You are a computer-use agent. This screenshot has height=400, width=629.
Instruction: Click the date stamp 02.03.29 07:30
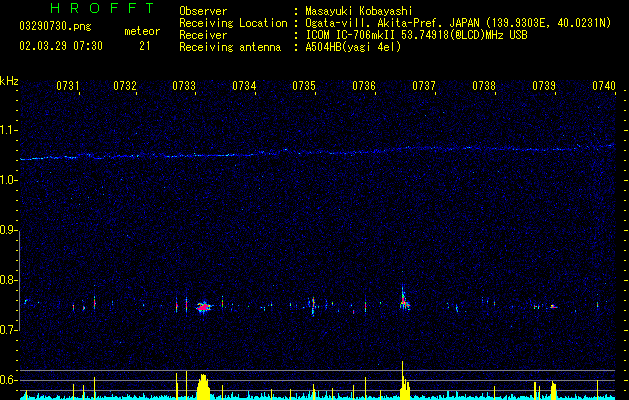click(x=61, y=46)
